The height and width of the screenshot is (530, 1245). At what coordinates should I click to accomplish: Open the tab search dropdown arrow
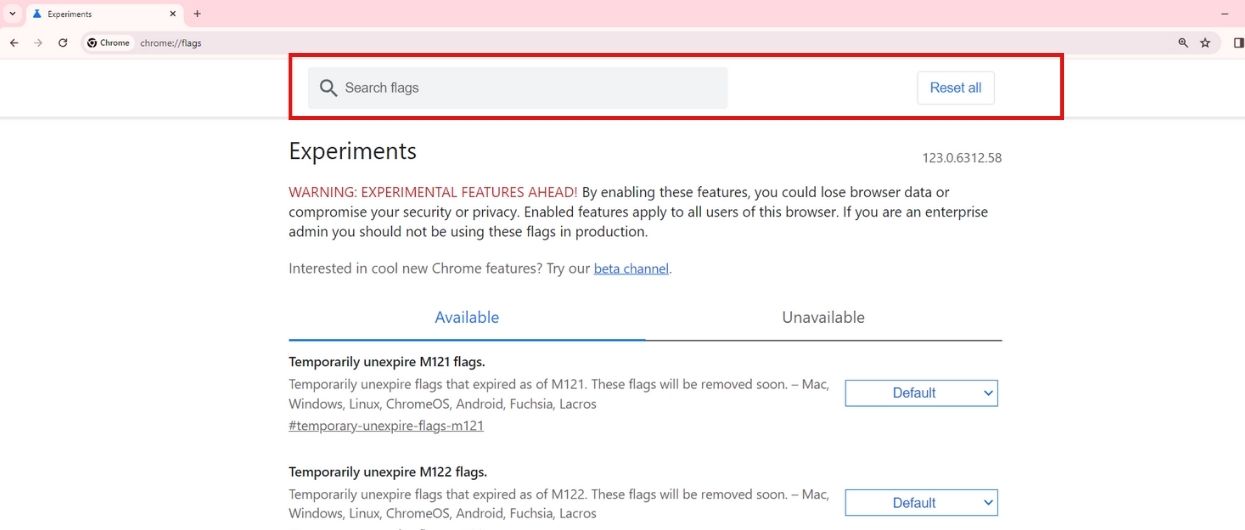tap(10, 14)
